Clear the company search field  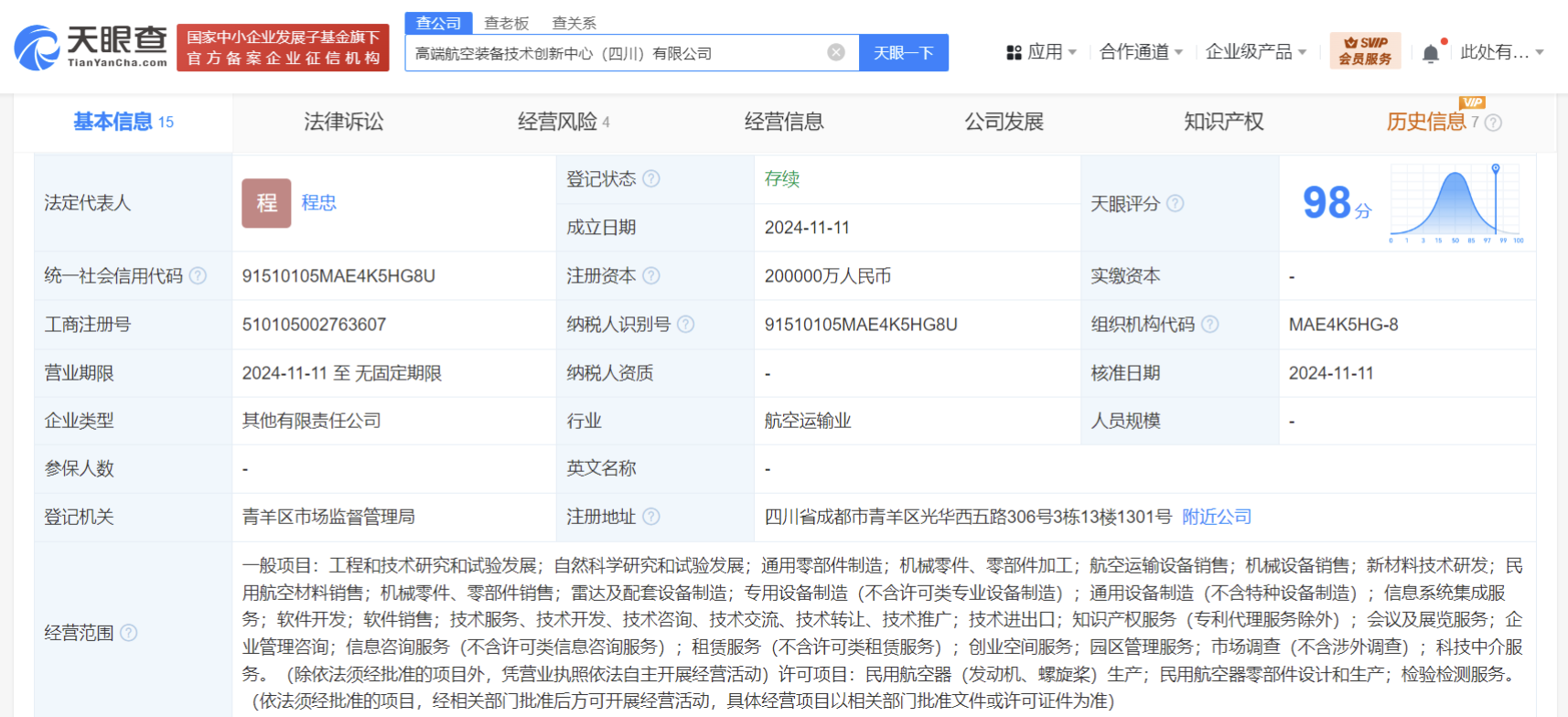(x=835, y=52)
